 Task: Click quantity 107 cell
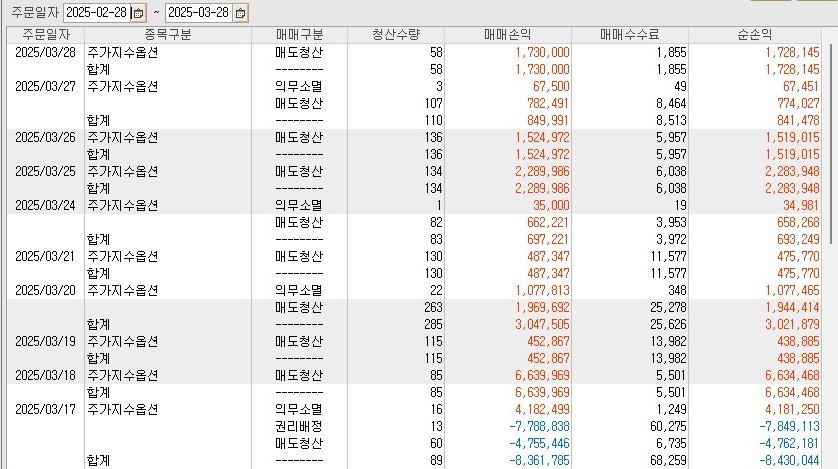pyautogui.click(x=433, y=104)
